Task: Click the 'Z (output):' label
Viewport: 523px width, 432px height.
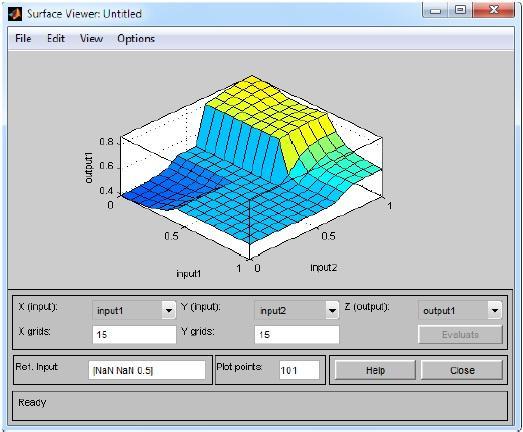Action: pyautogui.click(x=367, y=307)
